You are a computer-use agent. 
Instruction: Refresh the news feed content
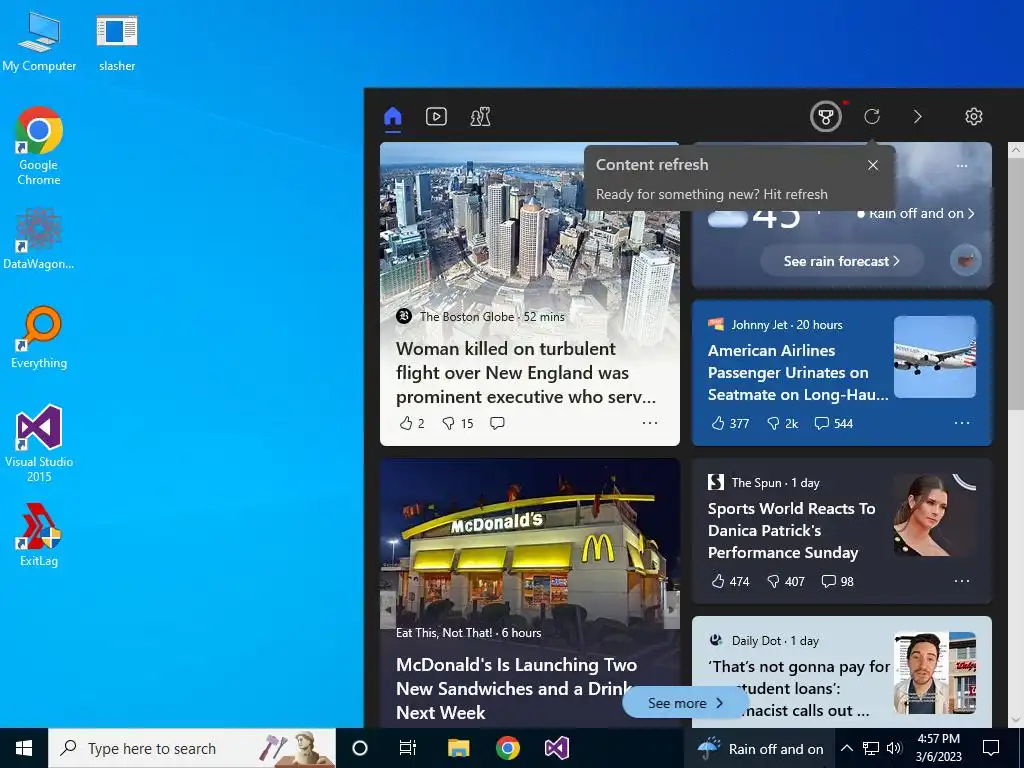pyautogui.click(x=872, y=116)
